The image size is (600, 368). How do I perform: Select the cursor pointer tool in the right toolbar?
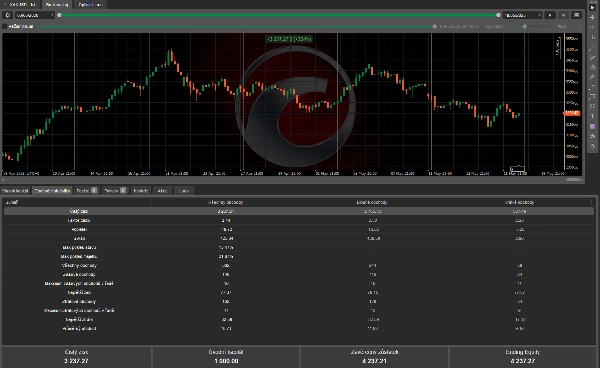point(592,8)
